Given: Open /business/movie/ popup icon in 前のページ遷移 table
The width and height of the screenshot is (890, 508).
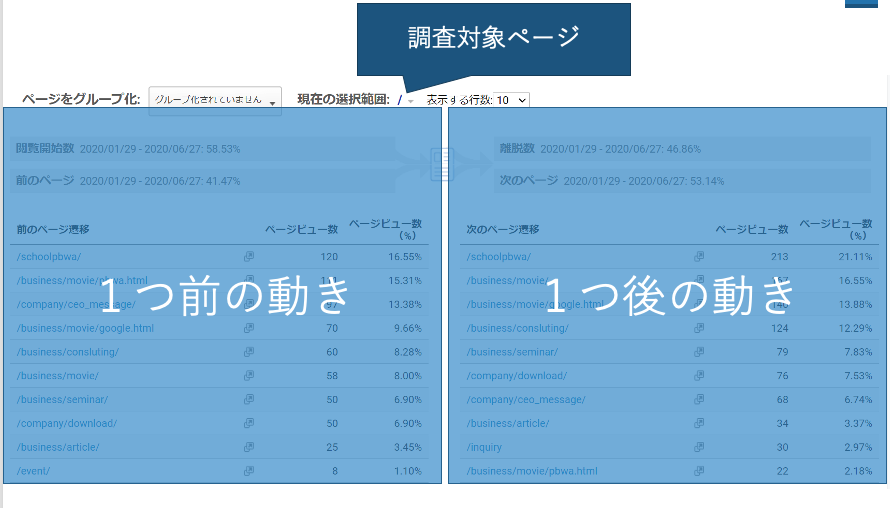Looking at the screenshot, I should tap(249, 376).
